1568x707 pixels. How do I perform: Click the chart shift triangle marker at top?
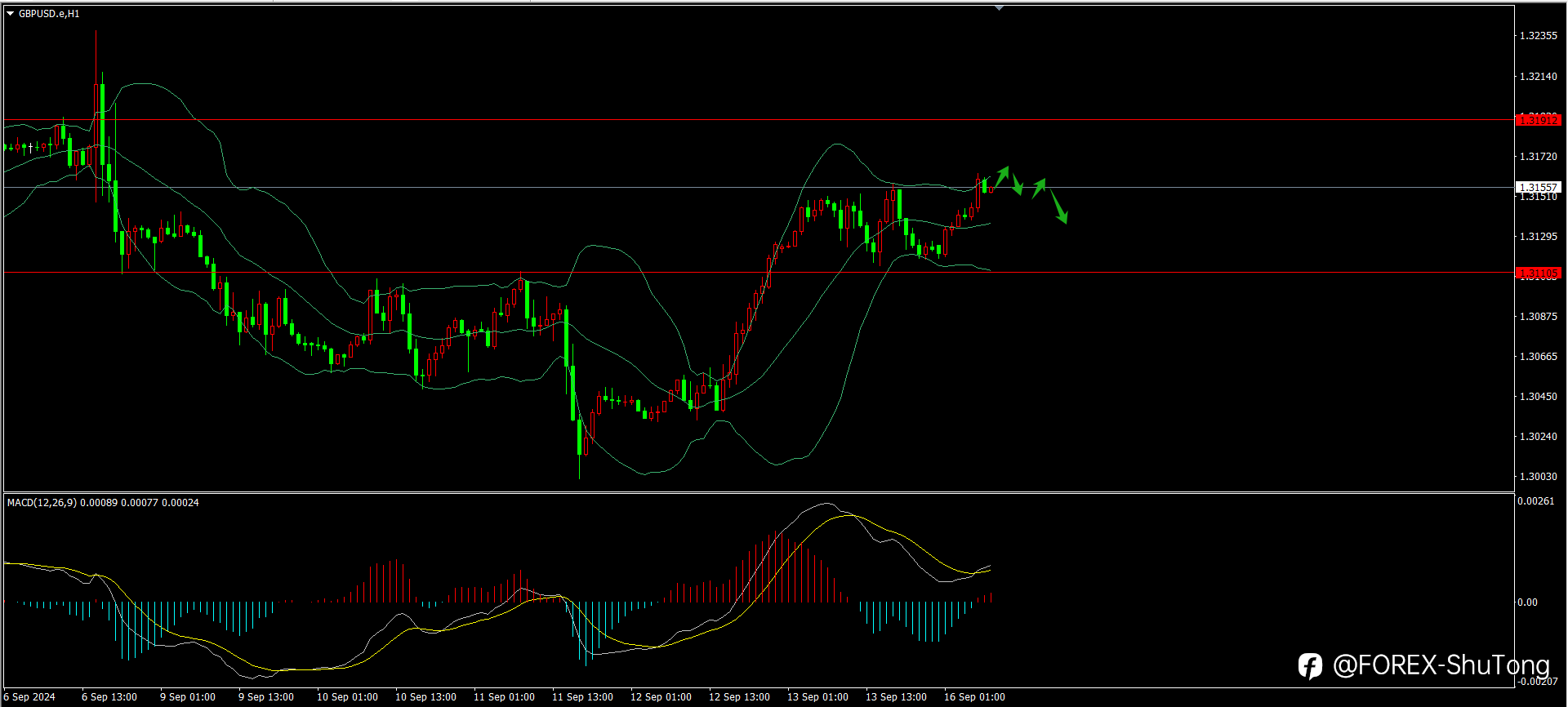tap(999, 7)
